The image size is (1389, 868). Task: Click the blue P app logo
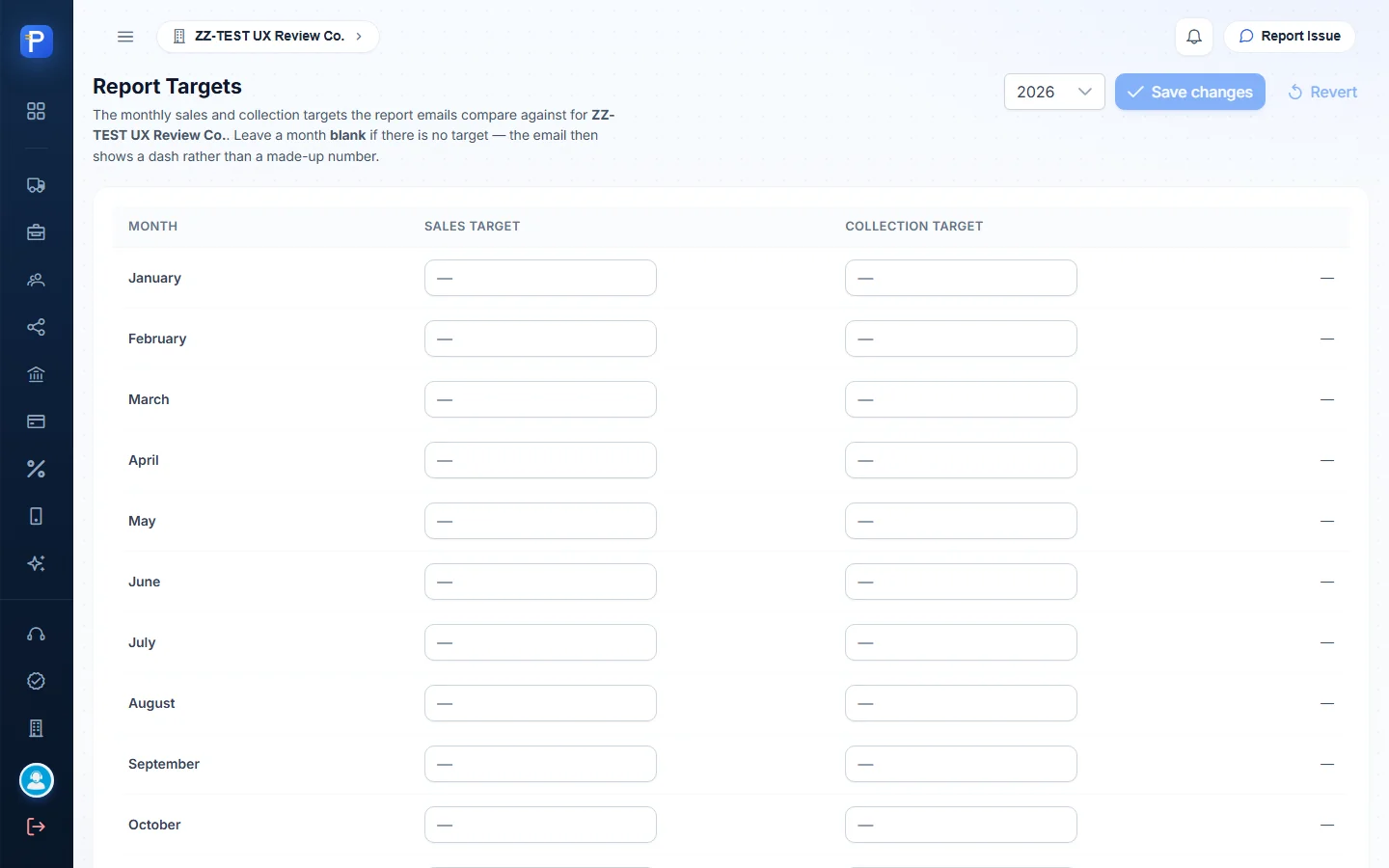pos(36,41)
